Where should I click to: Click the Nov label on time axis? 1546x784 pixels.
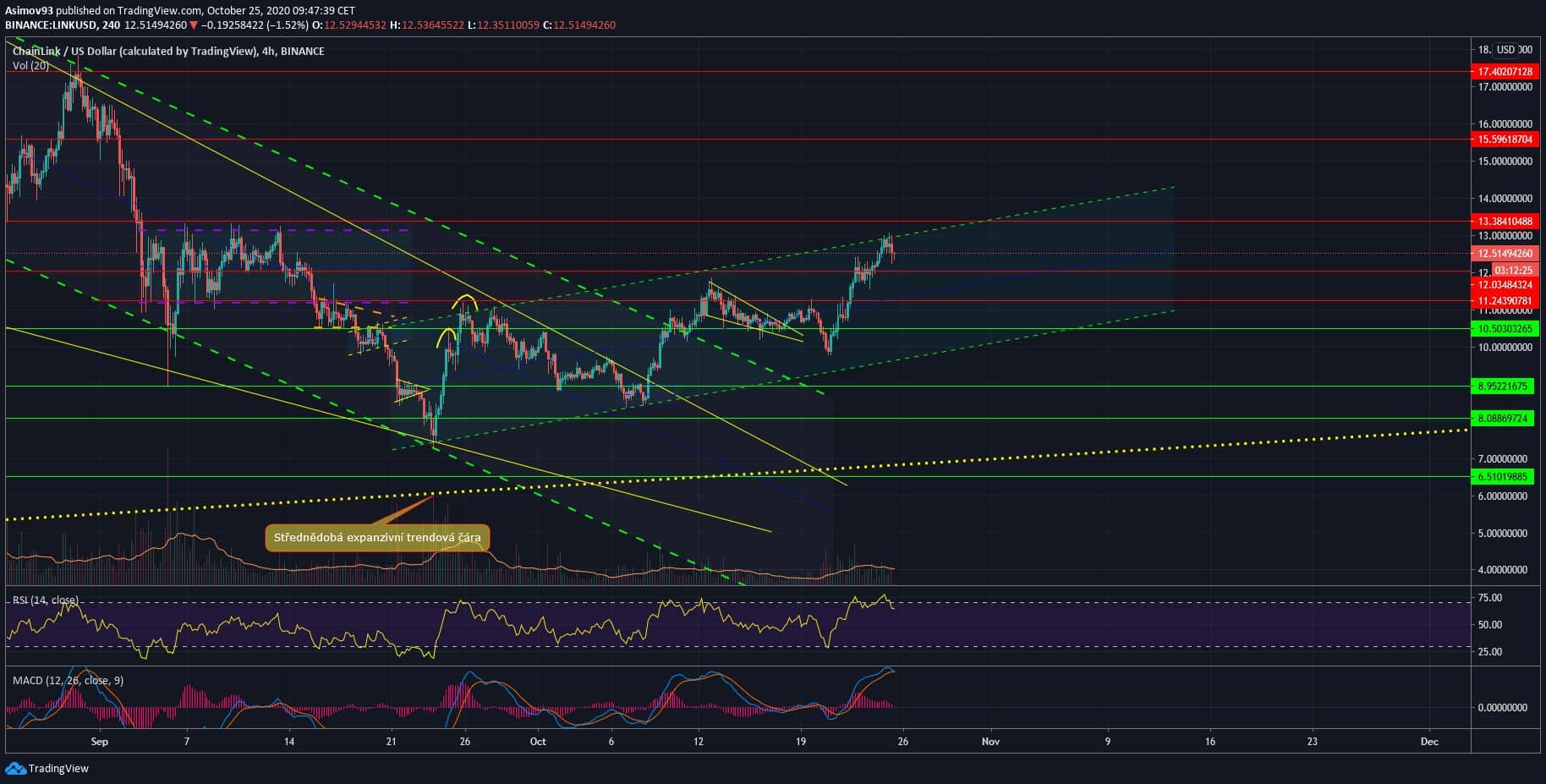(x=990, y=742)
